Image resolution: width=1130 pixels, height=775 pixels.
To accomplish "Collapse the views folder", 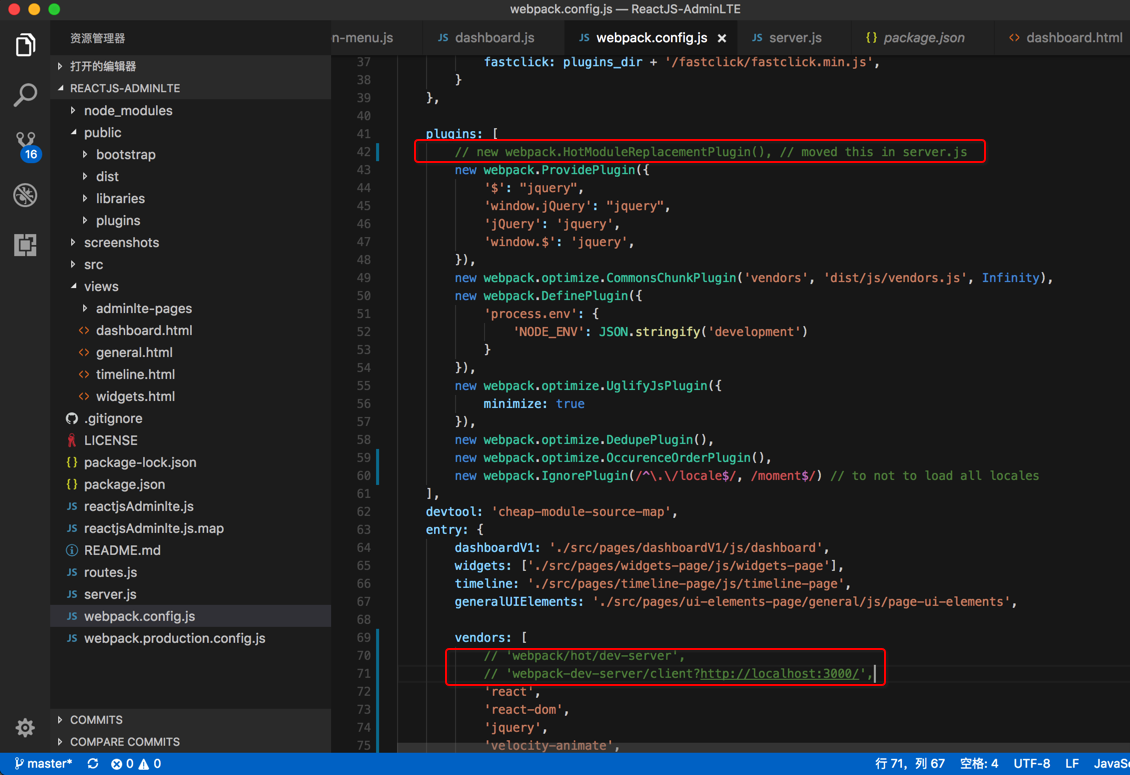I will pyautogui.click(x=100, y=287).
